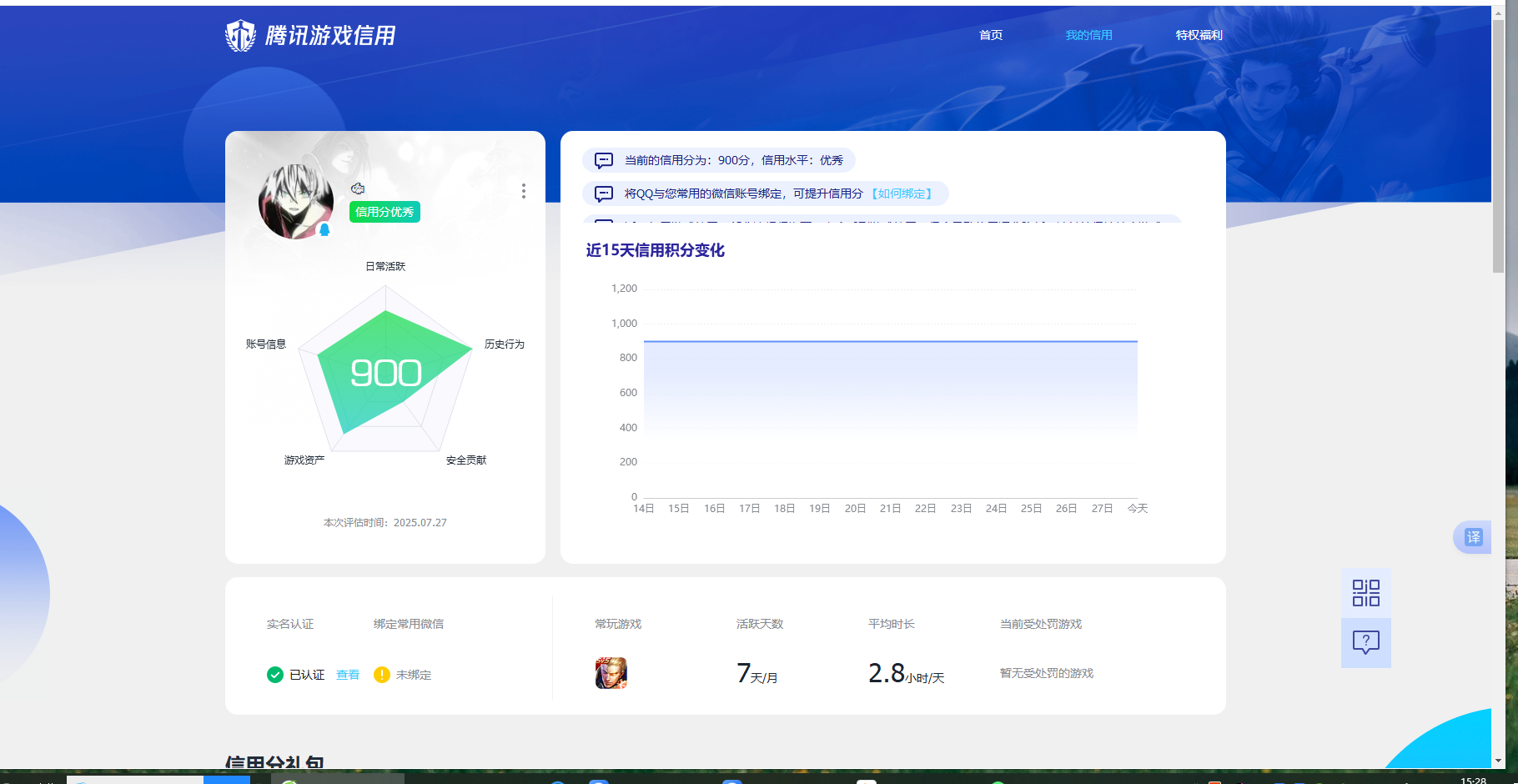
Task: Open the 如何绑定 link
Action: point(902,193)
